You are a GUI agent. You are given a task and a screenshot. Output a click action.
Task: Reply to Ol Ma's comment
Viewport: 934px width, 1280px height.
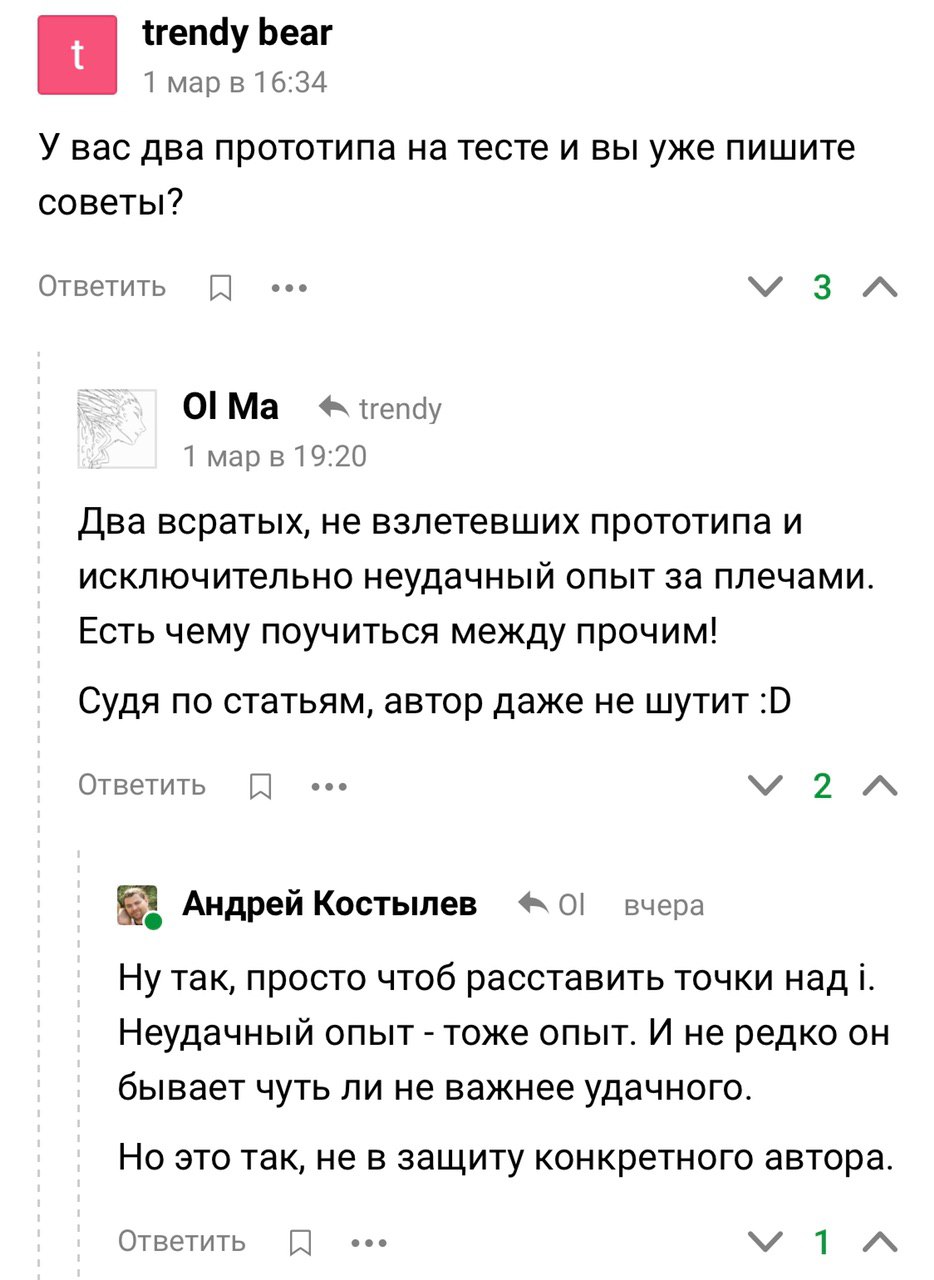[142, 785]
